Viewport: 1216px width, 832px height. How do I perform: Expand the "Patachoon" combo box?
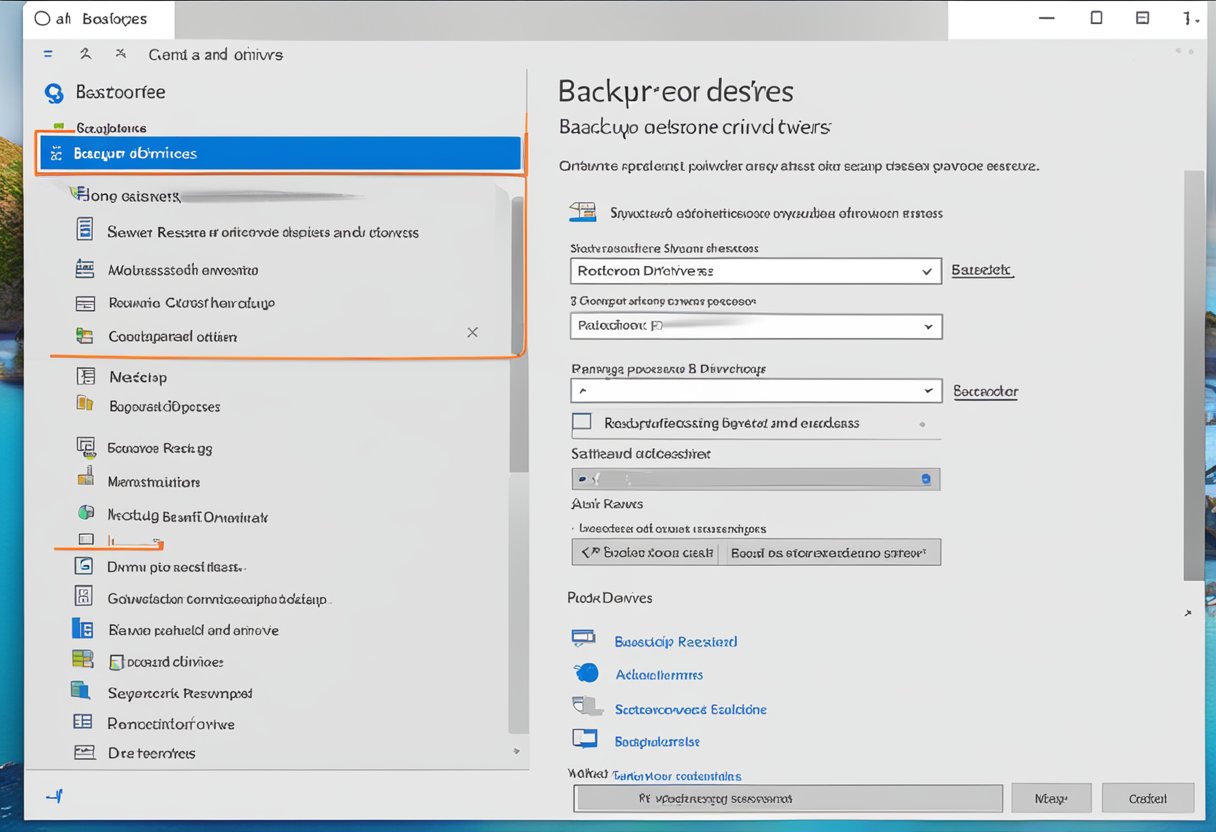point(756,326)
